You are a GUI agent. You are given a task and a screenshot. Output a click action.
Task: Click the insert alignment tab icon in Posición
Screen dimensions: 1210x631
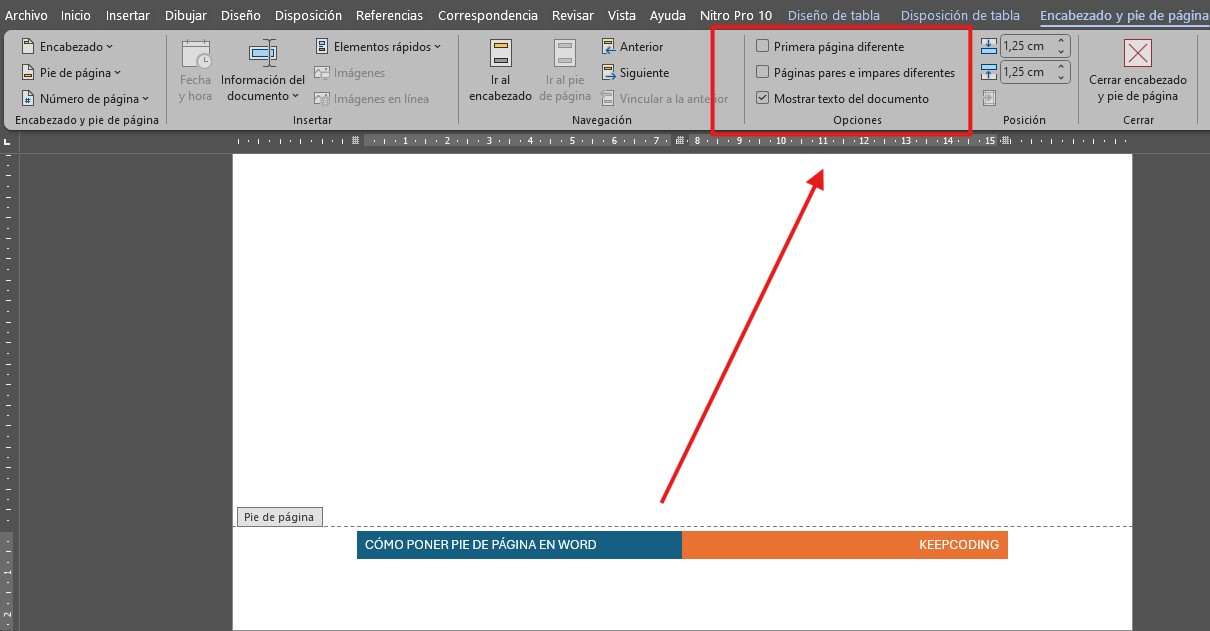(x=989, y=98)
